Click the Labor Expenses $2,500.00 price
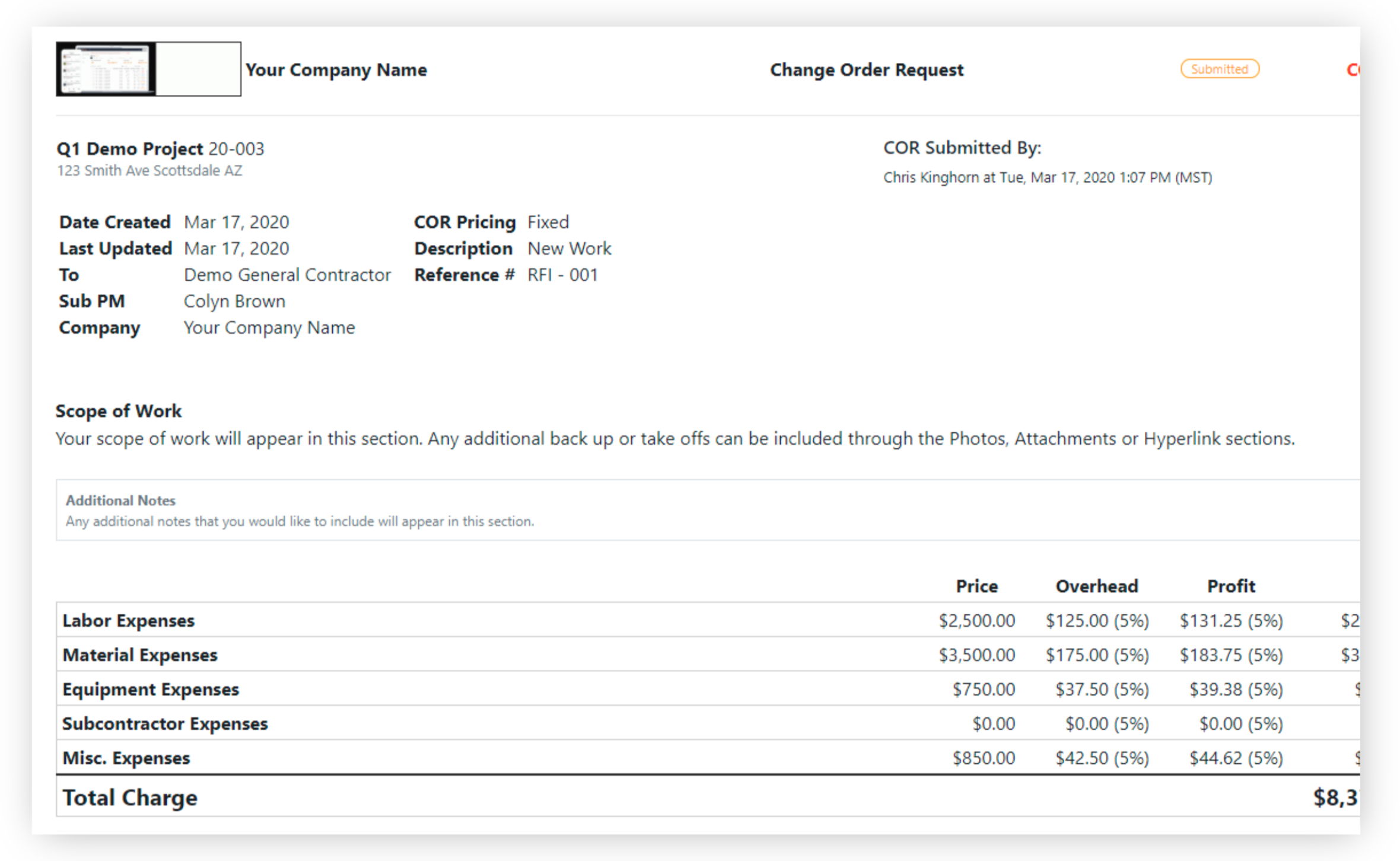This screenshot has width=1400, height=861. [976, 620]
